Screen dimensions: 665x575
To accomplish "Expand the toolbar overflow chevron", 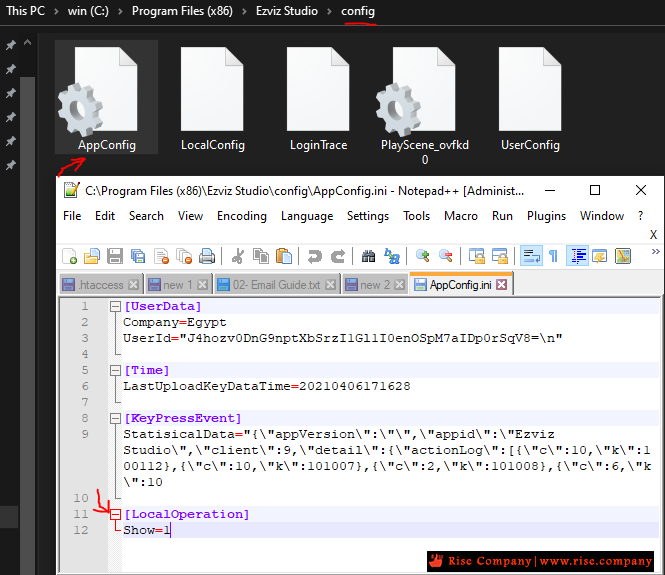I will (x=656, y=251).
